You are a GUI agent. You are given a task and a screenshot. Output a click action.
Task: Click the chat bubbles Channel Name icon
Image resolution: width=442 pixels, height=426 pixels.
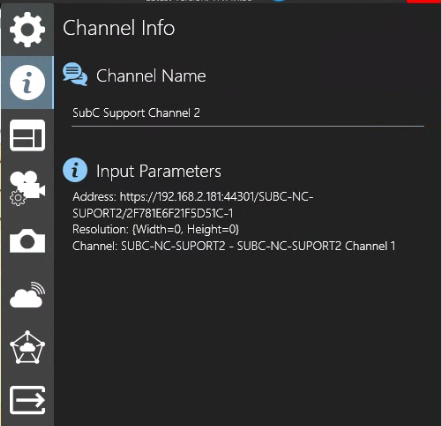(x=75, y=74)
